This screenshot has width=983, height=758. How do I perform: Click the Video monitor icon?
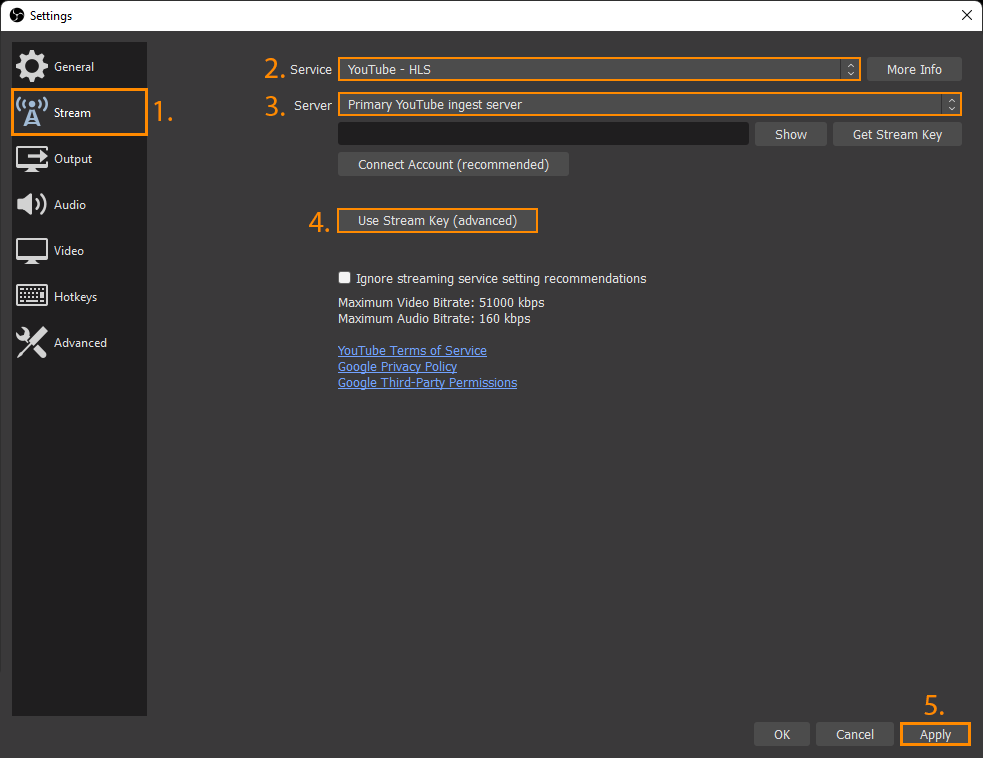(31, 250)
